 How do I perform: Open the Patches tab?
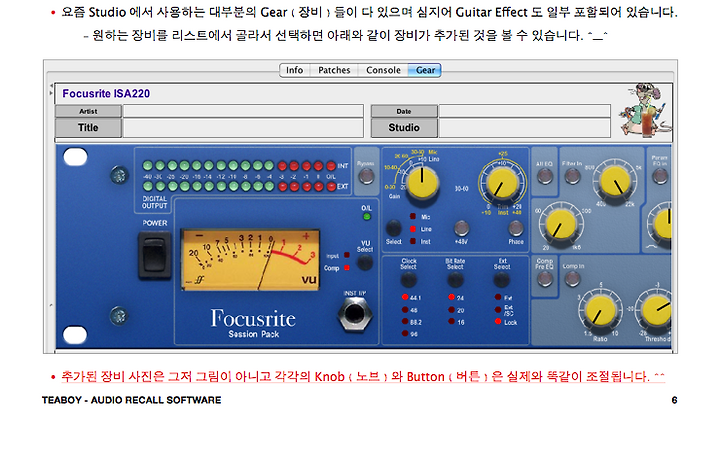(334, 70)
